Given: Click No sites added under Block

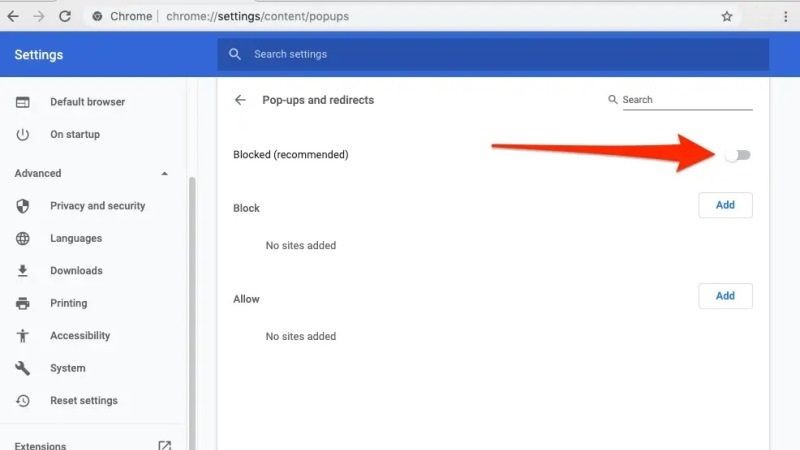Looking at the screenshot, I should click(x=301, y=245).
